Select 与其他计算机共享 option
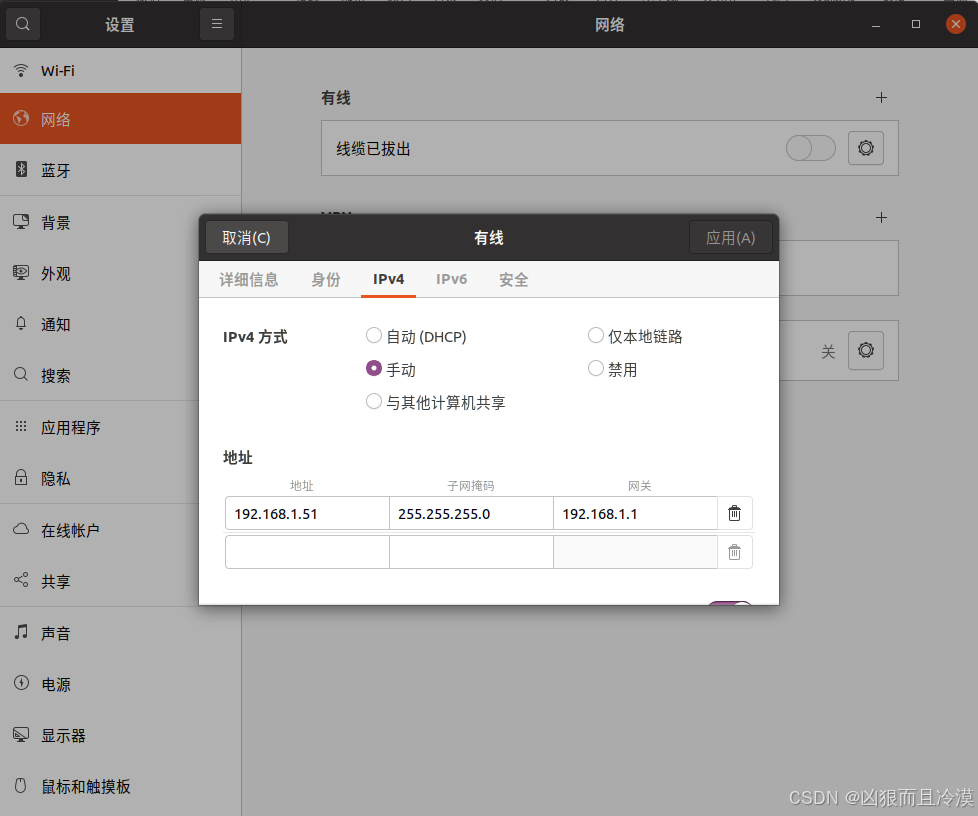Viewport: 978px width, 816px height. click(435, 402)
